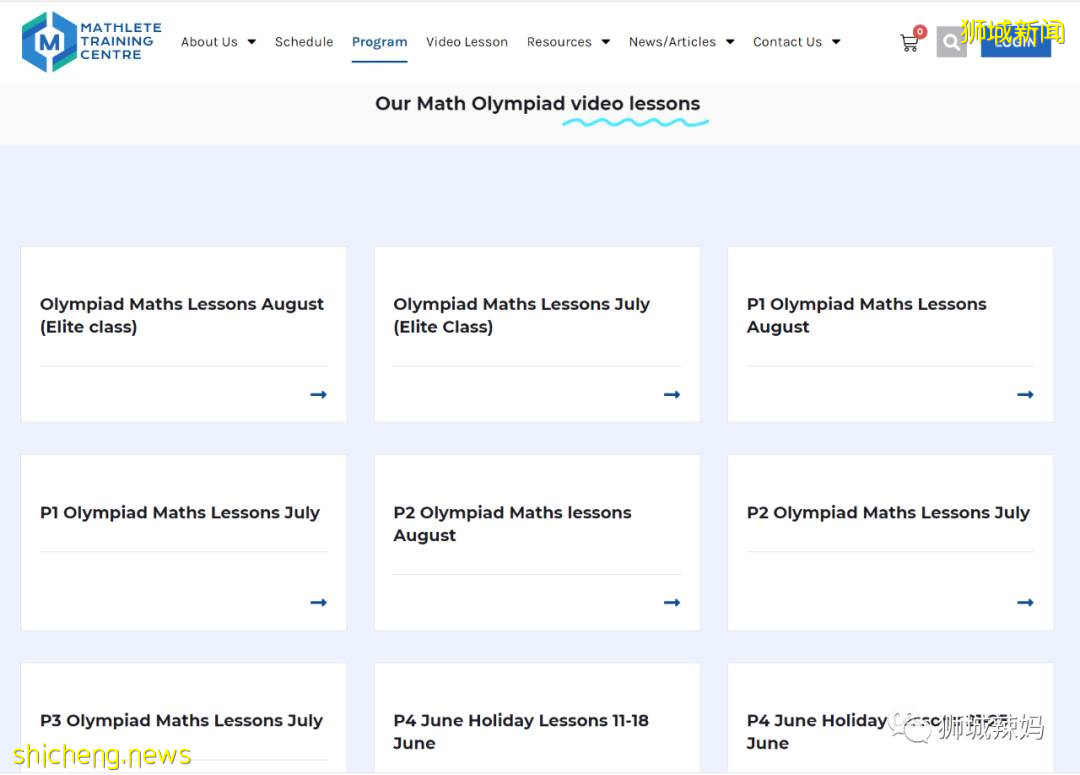Open P3 Olympiad Maths Lessons July title

point(181,721)
